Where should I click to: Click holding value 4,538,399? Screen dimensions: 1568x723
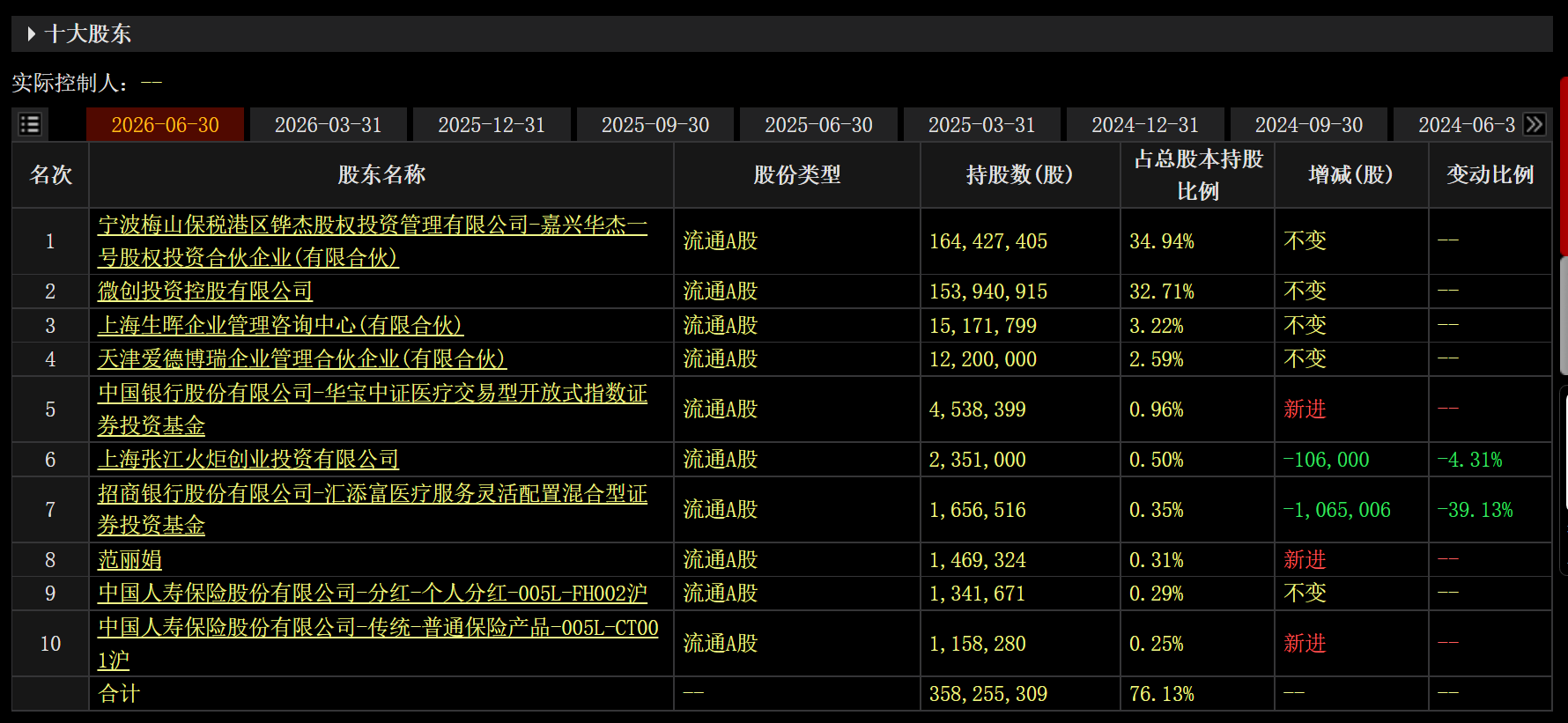[978, 409]
